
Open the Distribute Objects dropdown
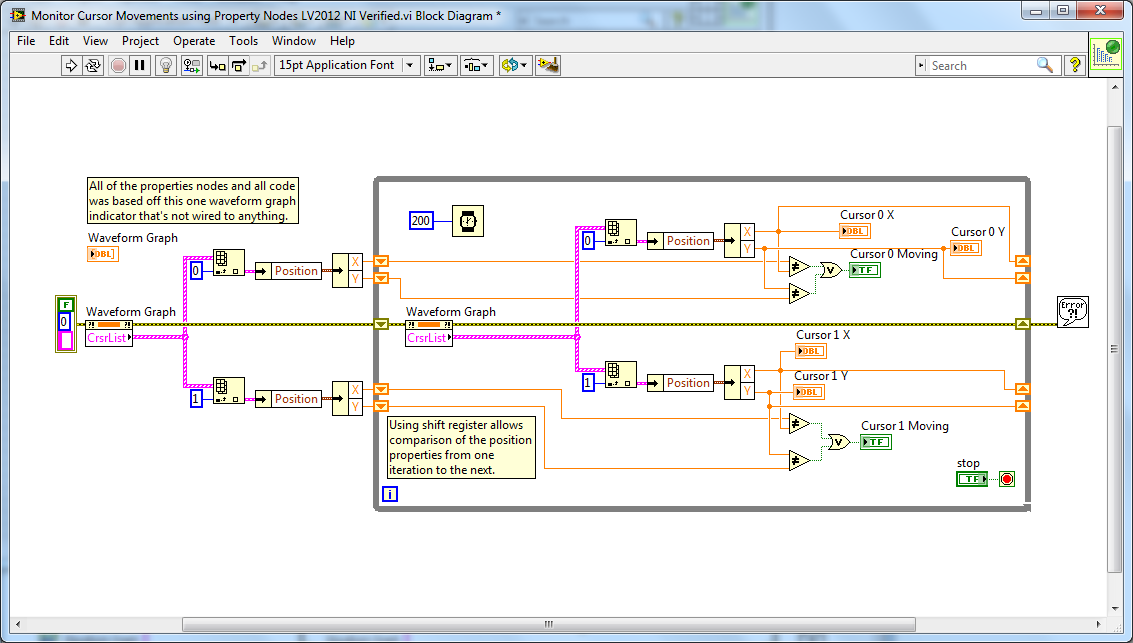477,66
